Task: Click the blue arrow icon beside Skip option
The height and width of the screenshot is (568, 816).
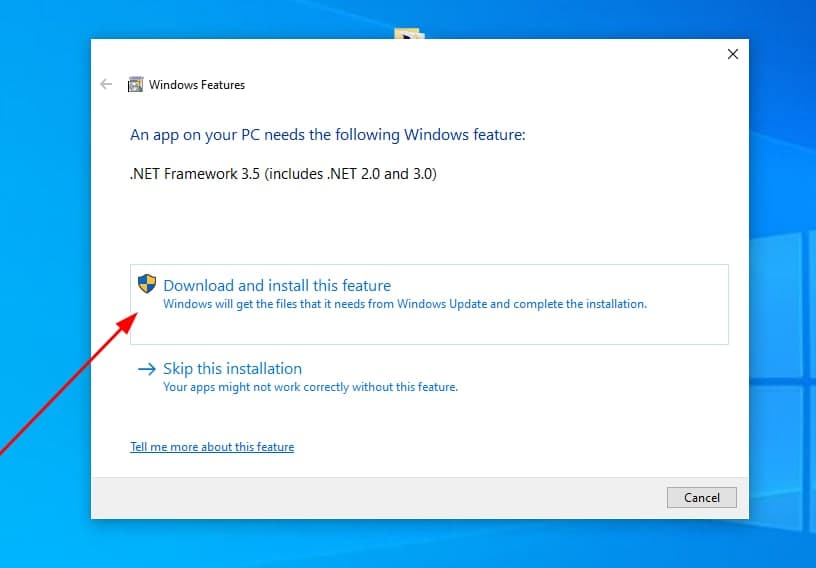Action: coord(146,369)
